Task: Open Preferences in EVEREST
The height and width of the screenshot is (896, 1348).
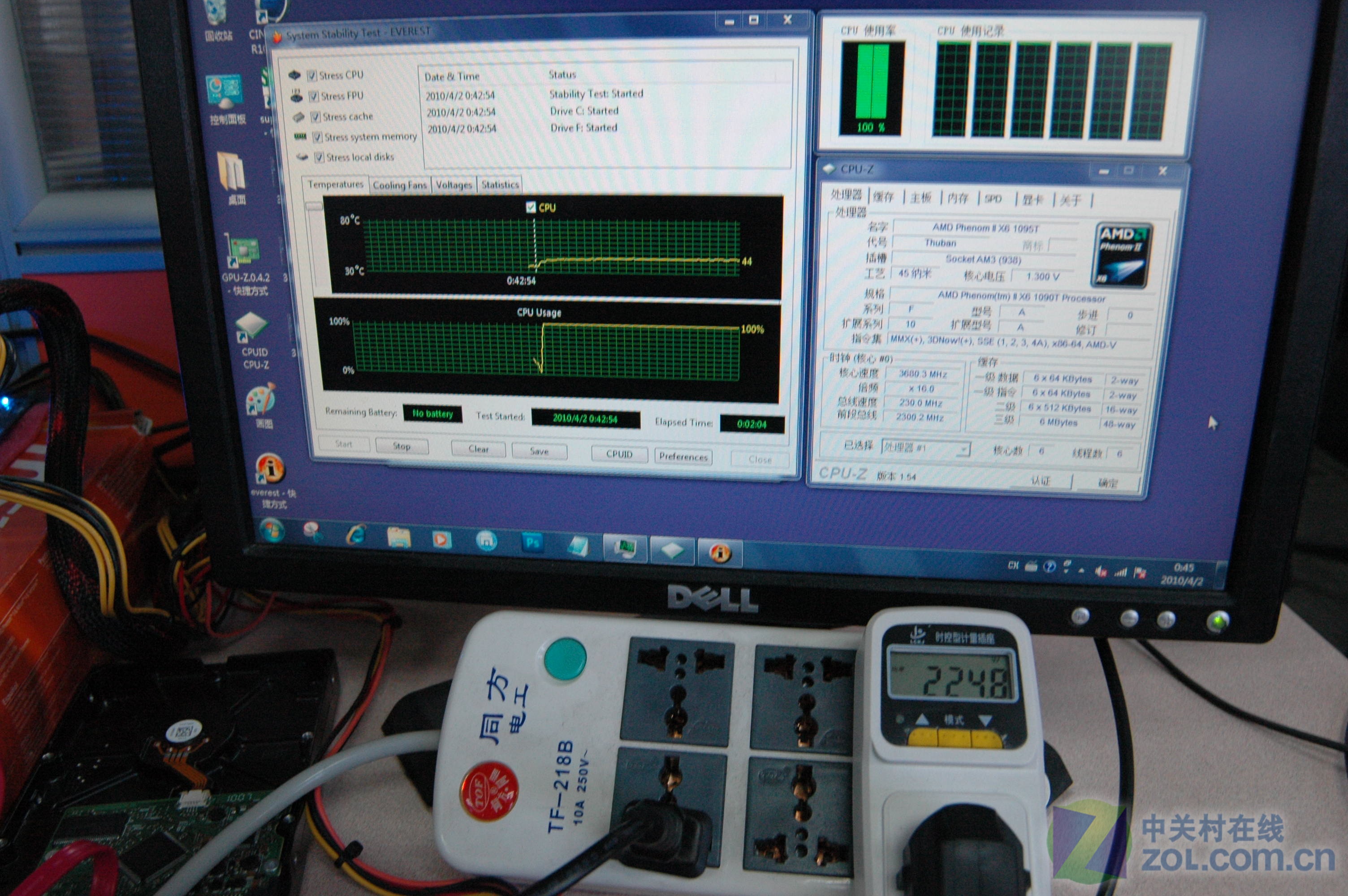Action: point(683,457)
